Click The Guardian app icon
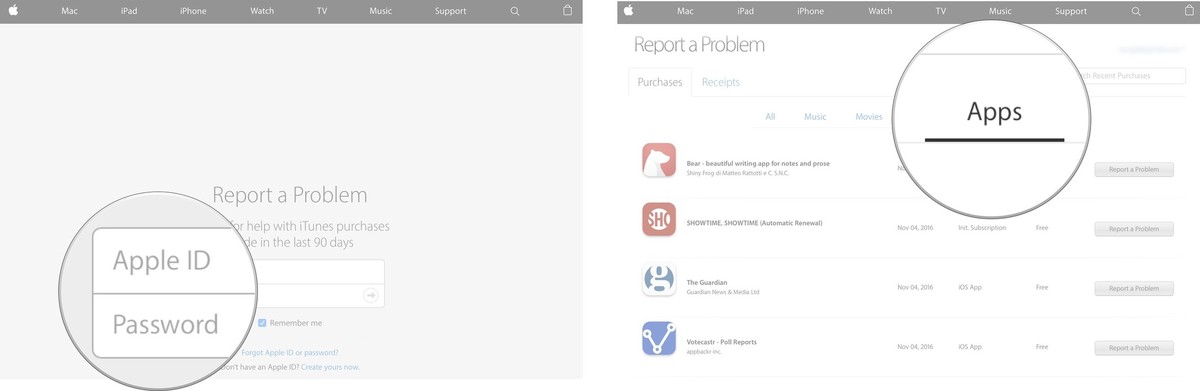The width and height of the screenshot is (1200, 391). [x=659, y=279]
